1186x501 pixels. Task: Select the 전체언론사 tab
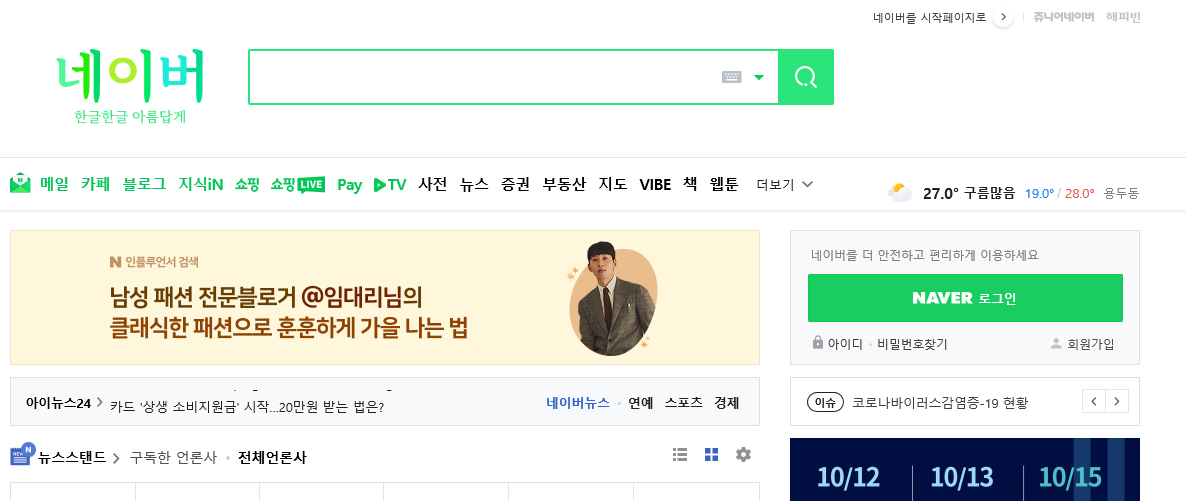tap(272, 457)
